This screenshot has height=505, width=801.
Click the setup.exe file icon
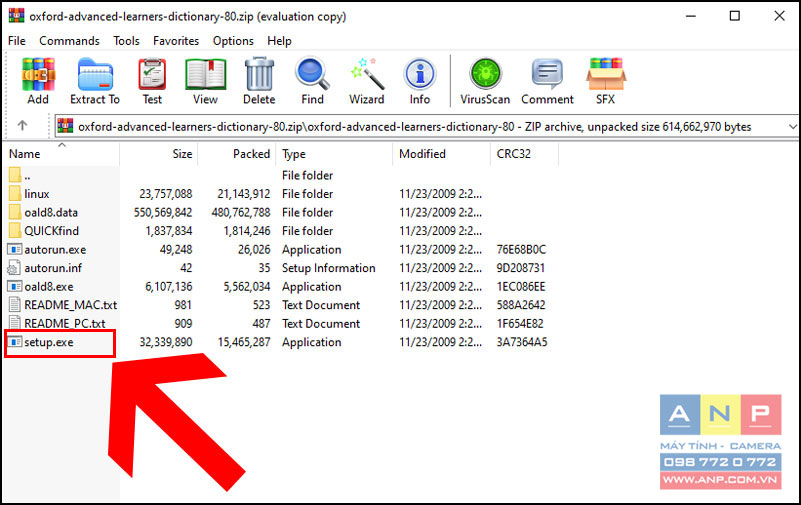pos(14,342)
